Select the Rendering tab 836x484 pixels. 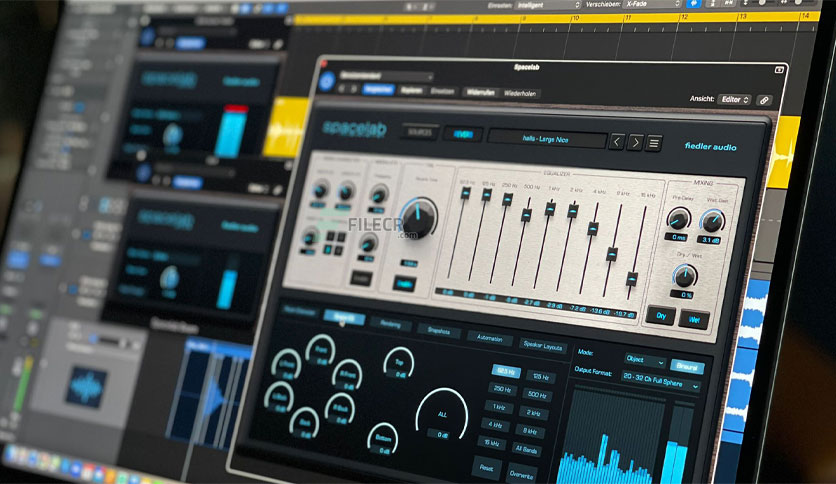pyautogui.click(x=390, y=324)
